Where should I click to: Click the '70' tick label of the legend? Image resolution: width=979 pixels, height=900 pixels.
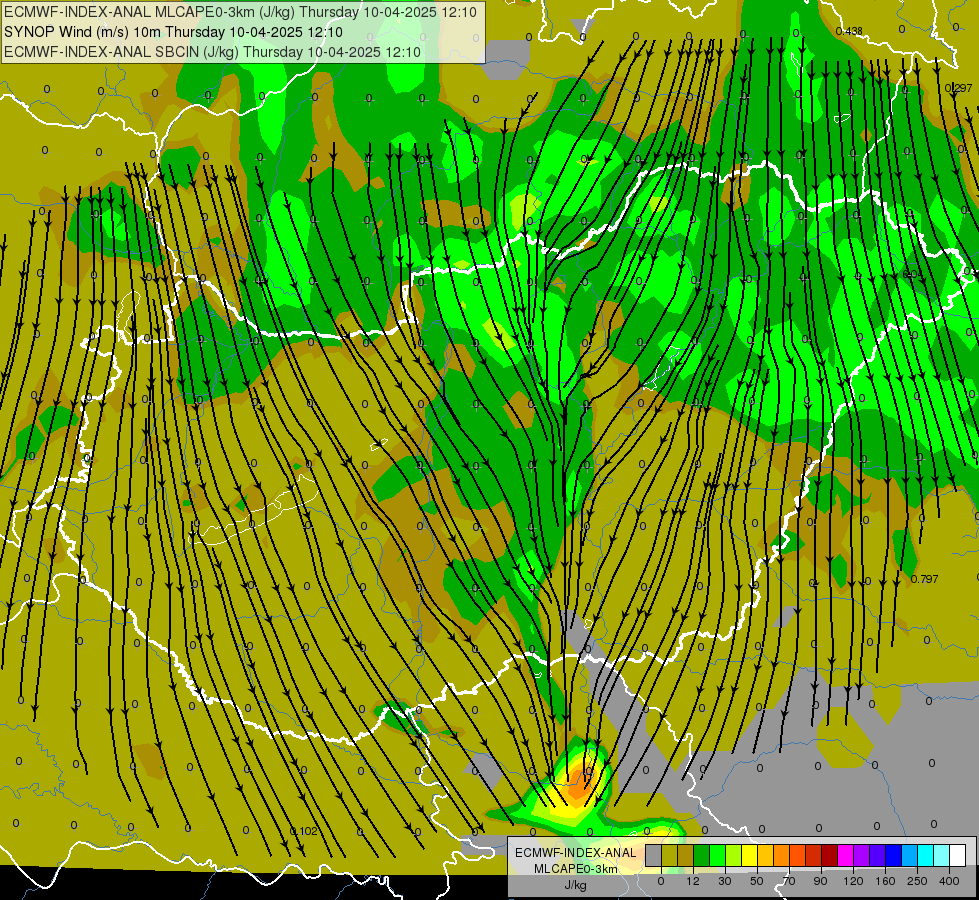(x=789, y=881)
